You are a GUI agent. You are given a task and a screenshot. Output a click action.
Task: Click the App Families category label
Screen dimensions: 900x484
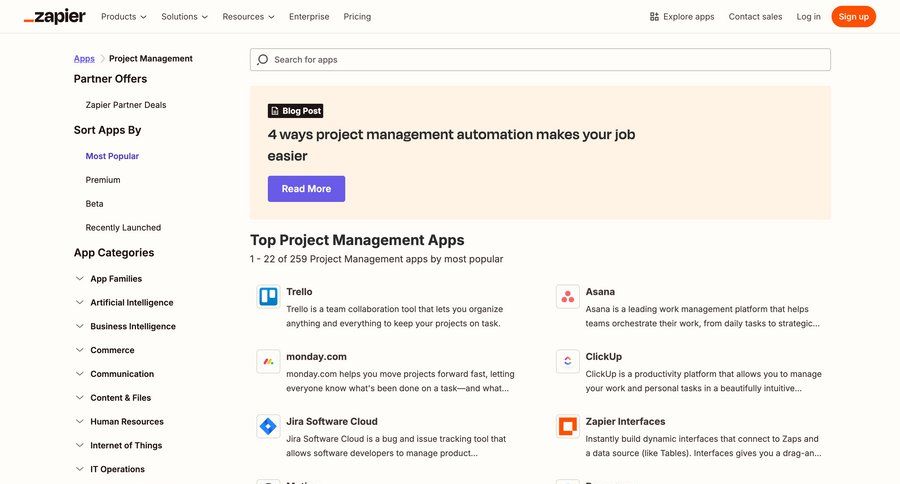click(116, 278)
